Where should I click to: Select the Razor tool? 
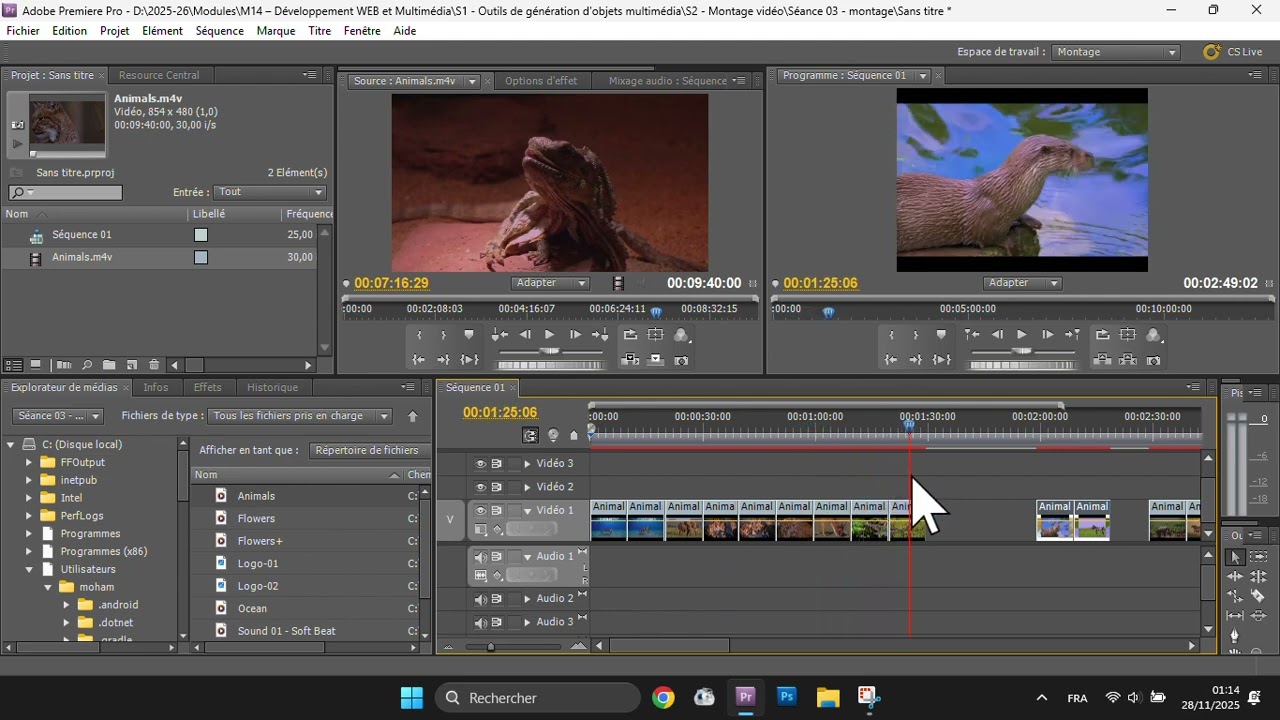pyautogui.click(x=1258, y=596)
